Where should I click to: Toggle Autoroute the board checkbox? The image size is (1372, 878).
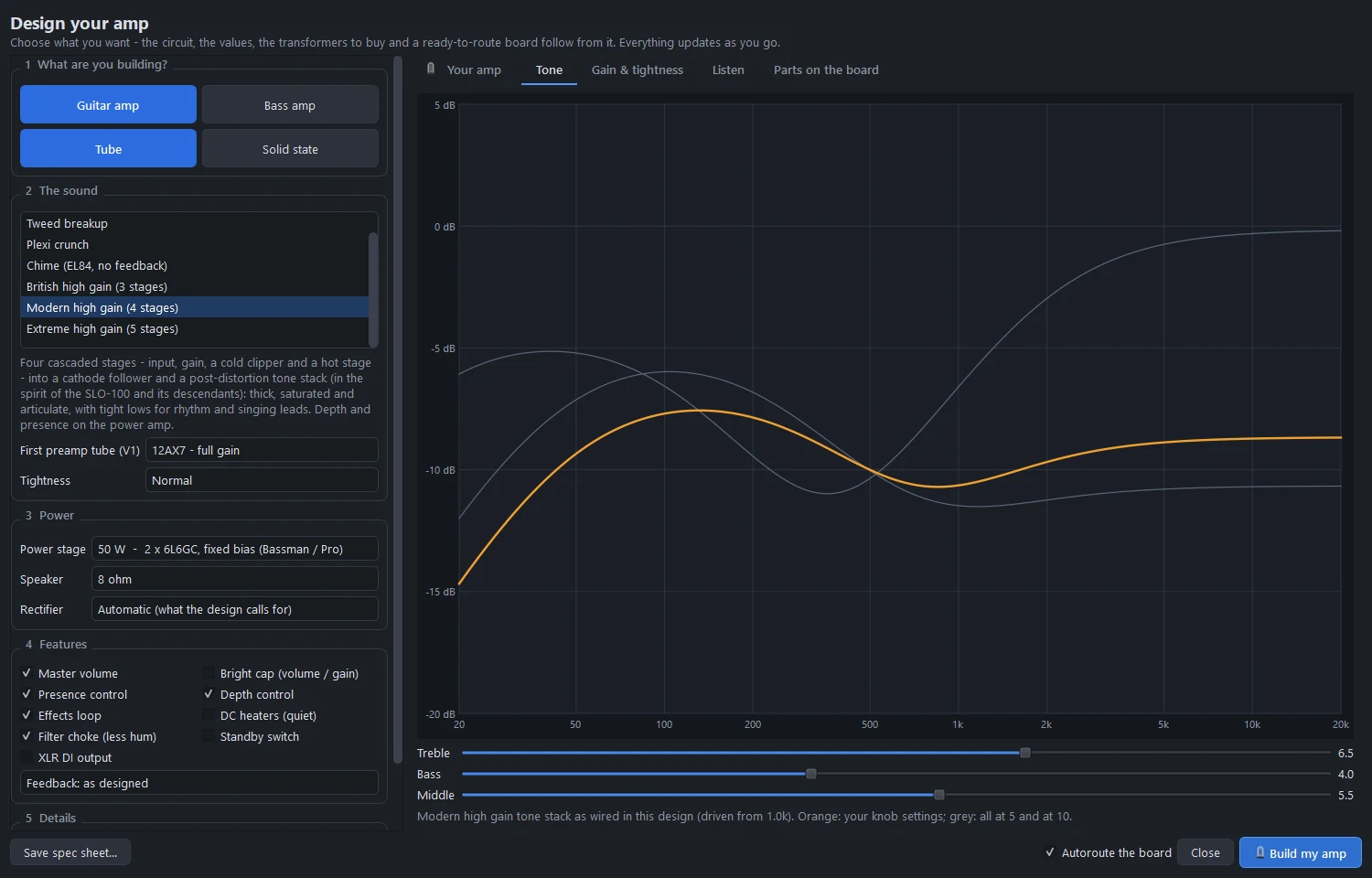[x=1050, y=852]
